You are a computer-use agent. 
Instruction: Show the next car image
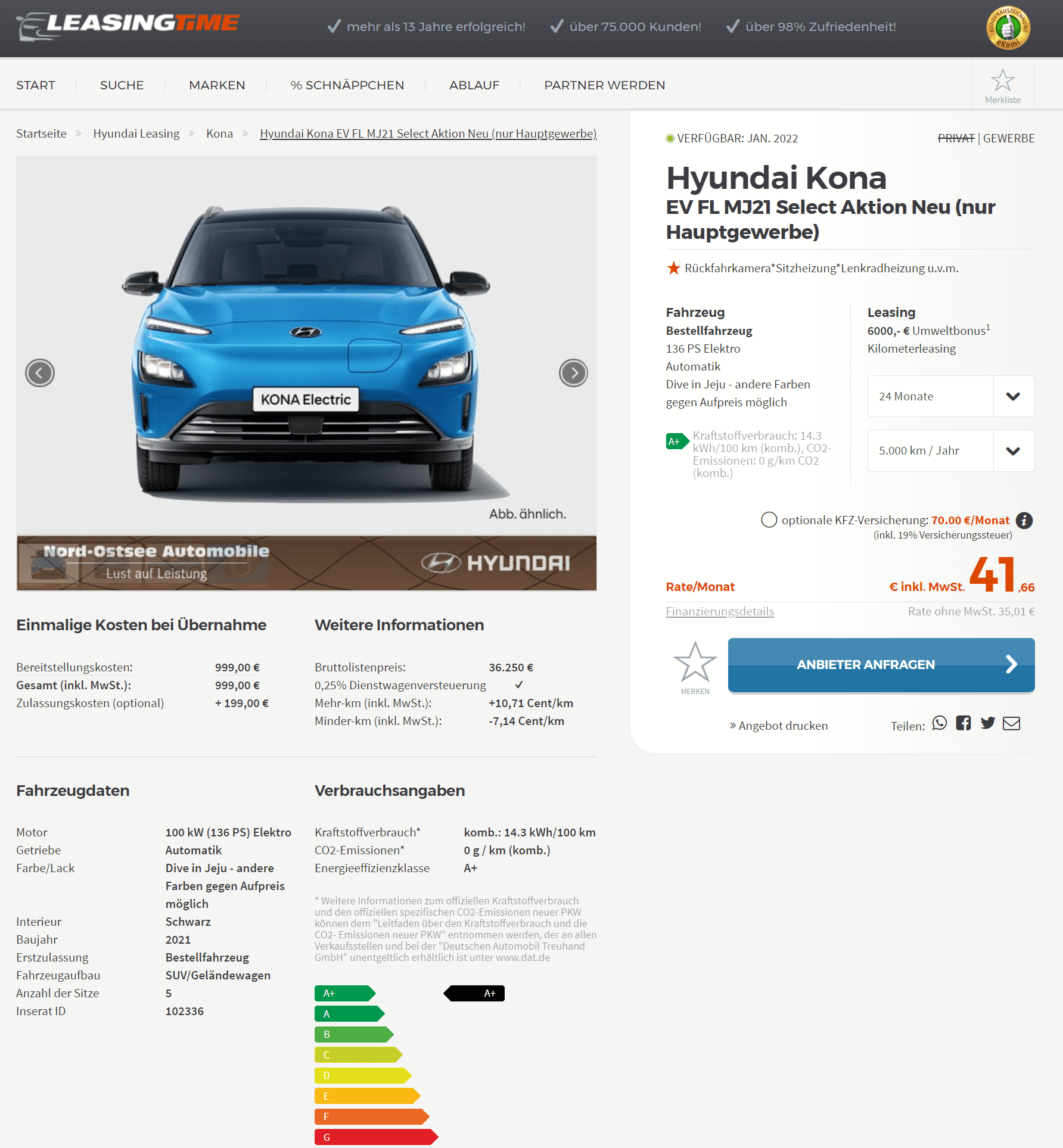(x=573, y=373)
